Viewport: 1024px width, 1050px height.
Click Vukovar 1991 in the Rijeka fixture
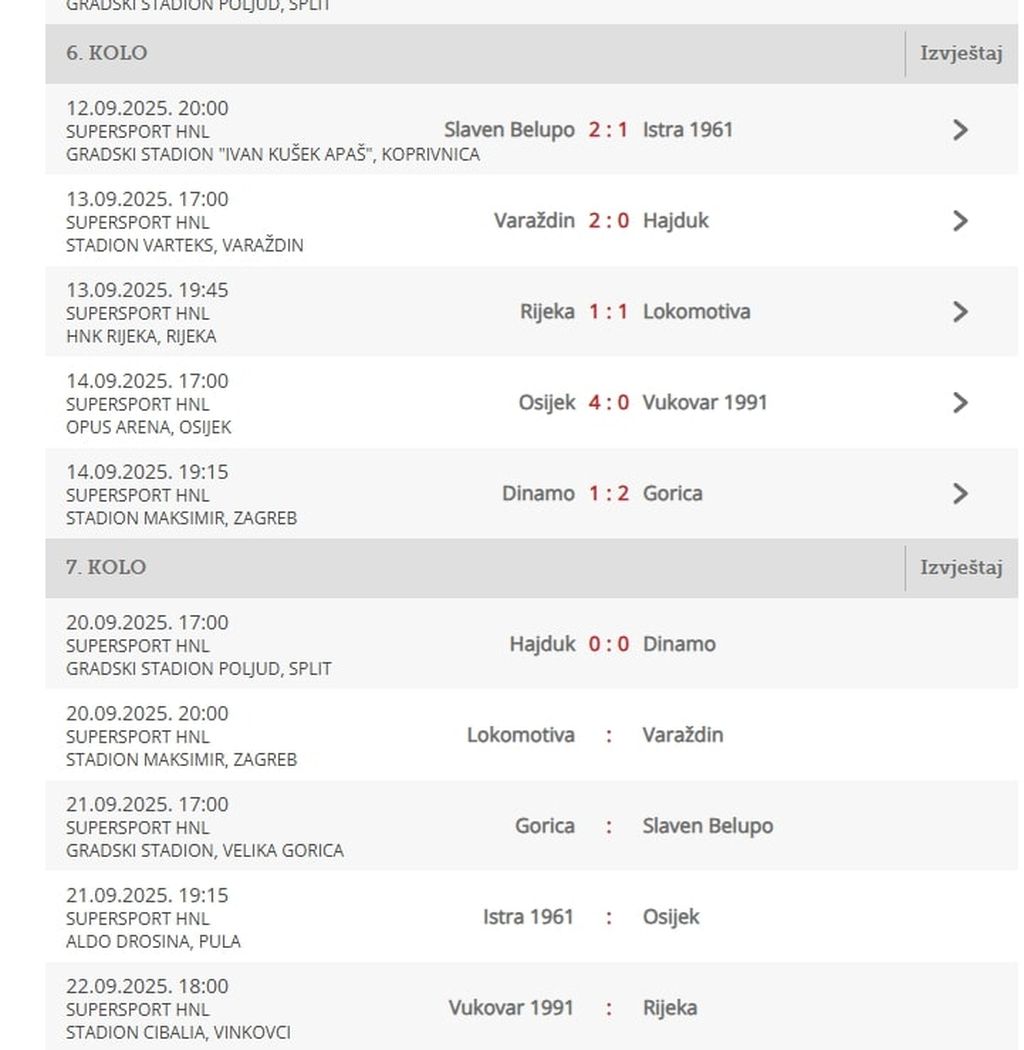[x=511, y=1008]
